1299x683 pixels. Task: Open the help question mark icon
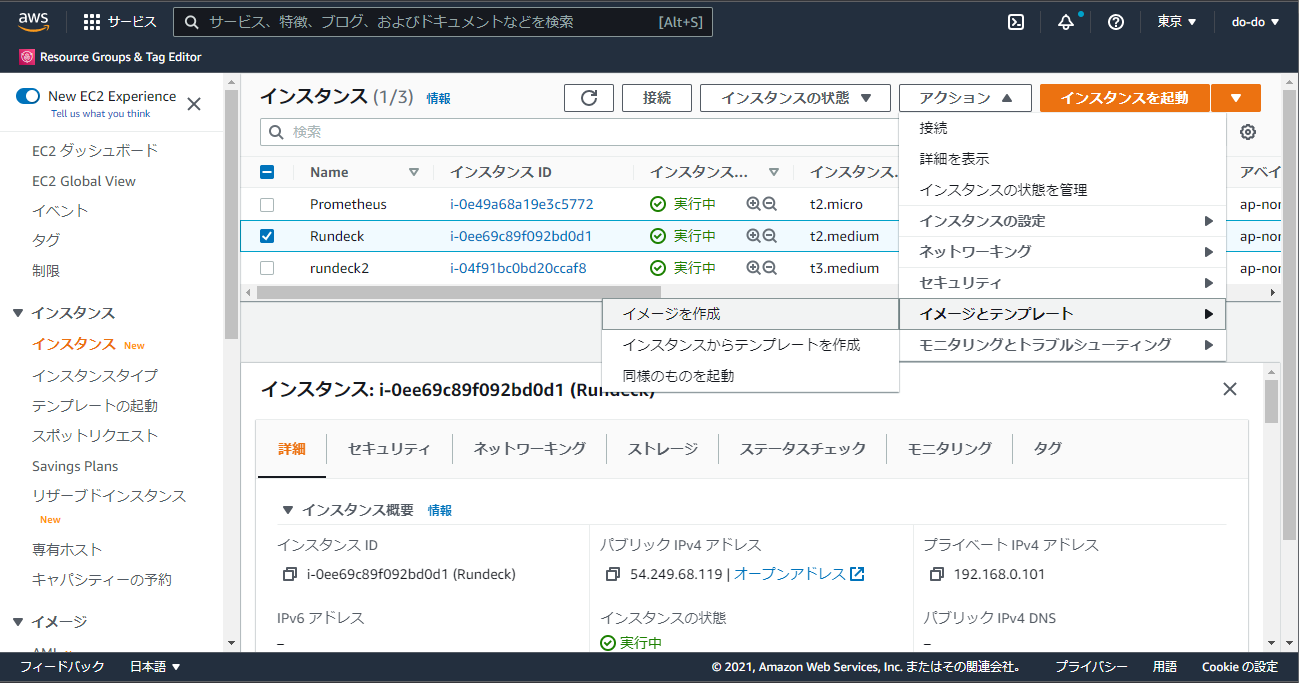[x=1116, y=22]
